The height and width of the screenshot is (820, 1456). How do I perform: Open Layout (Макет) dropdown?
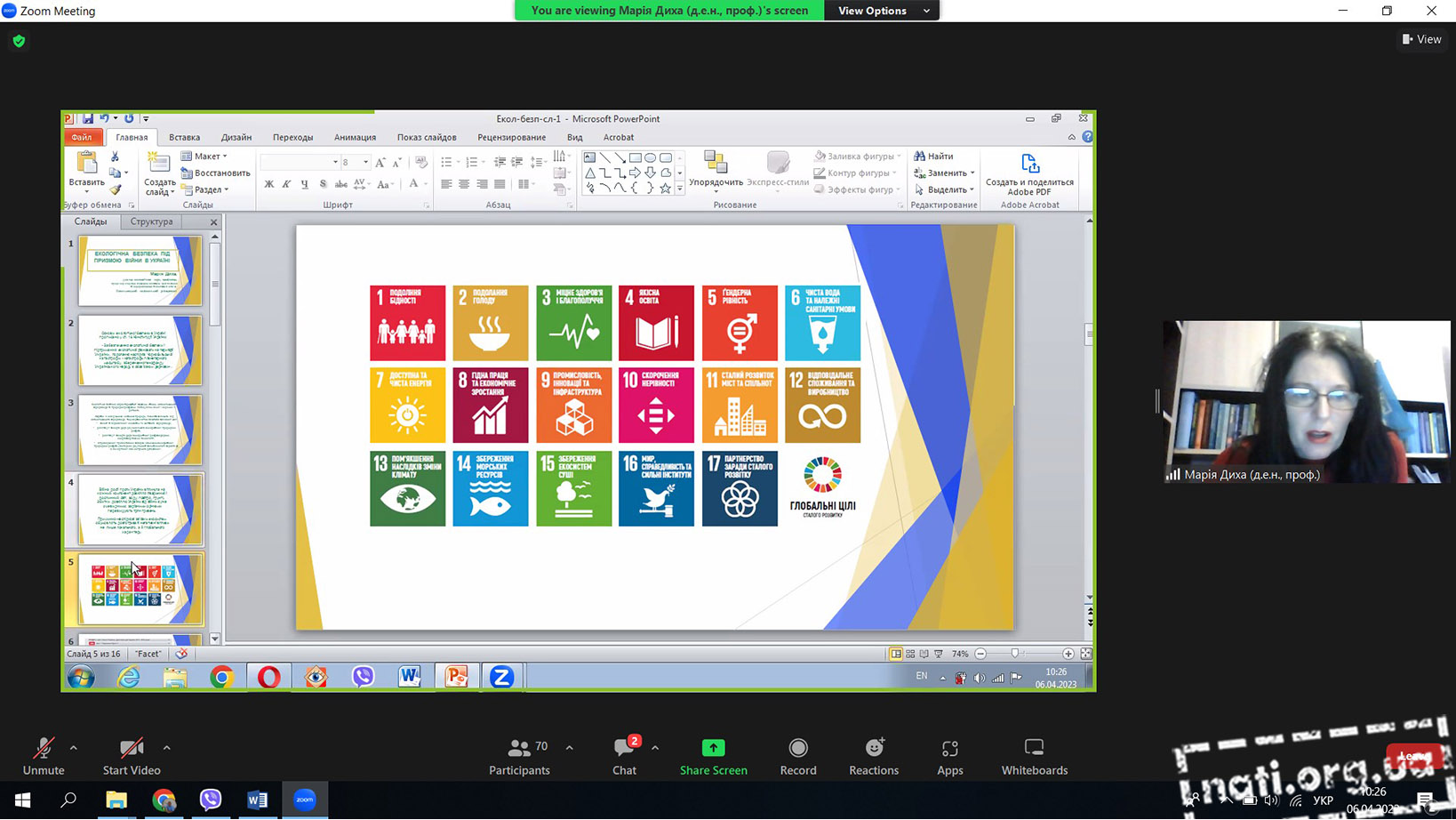pyautogui.click(x=204, y=156)
